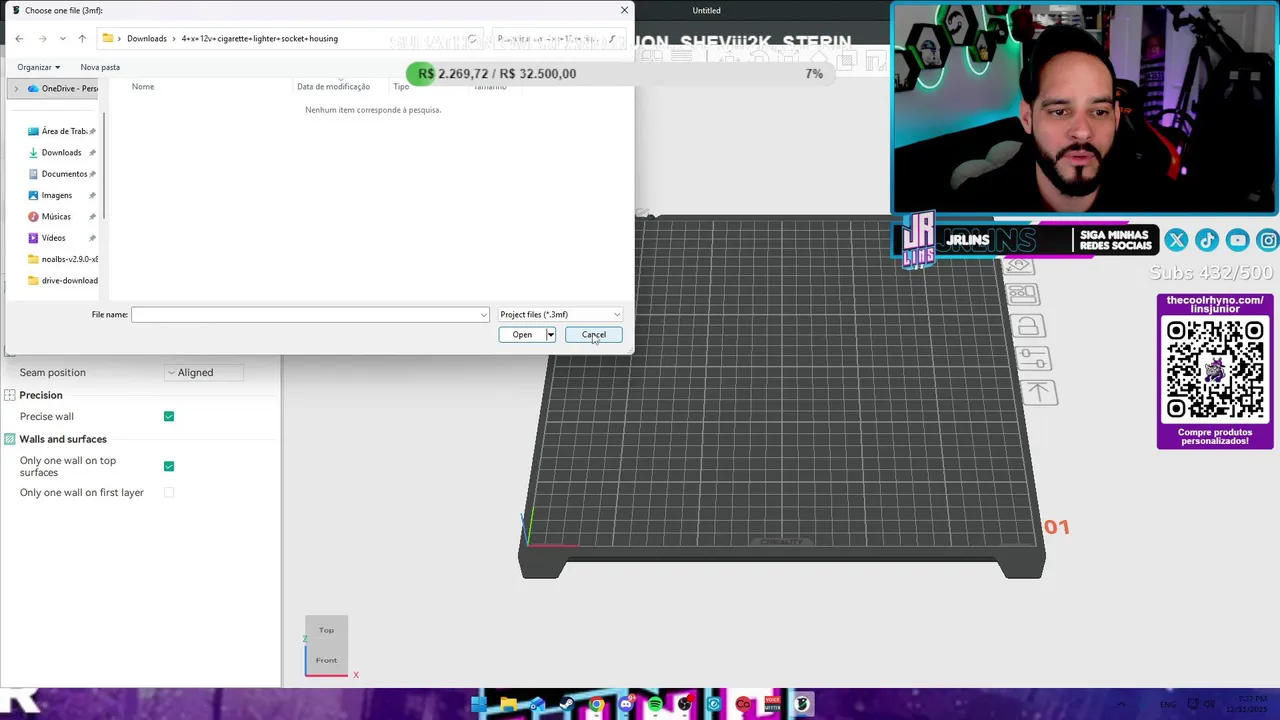Click the Open button
This screenshot has height=720, width=1280.
tap(522, 334)
